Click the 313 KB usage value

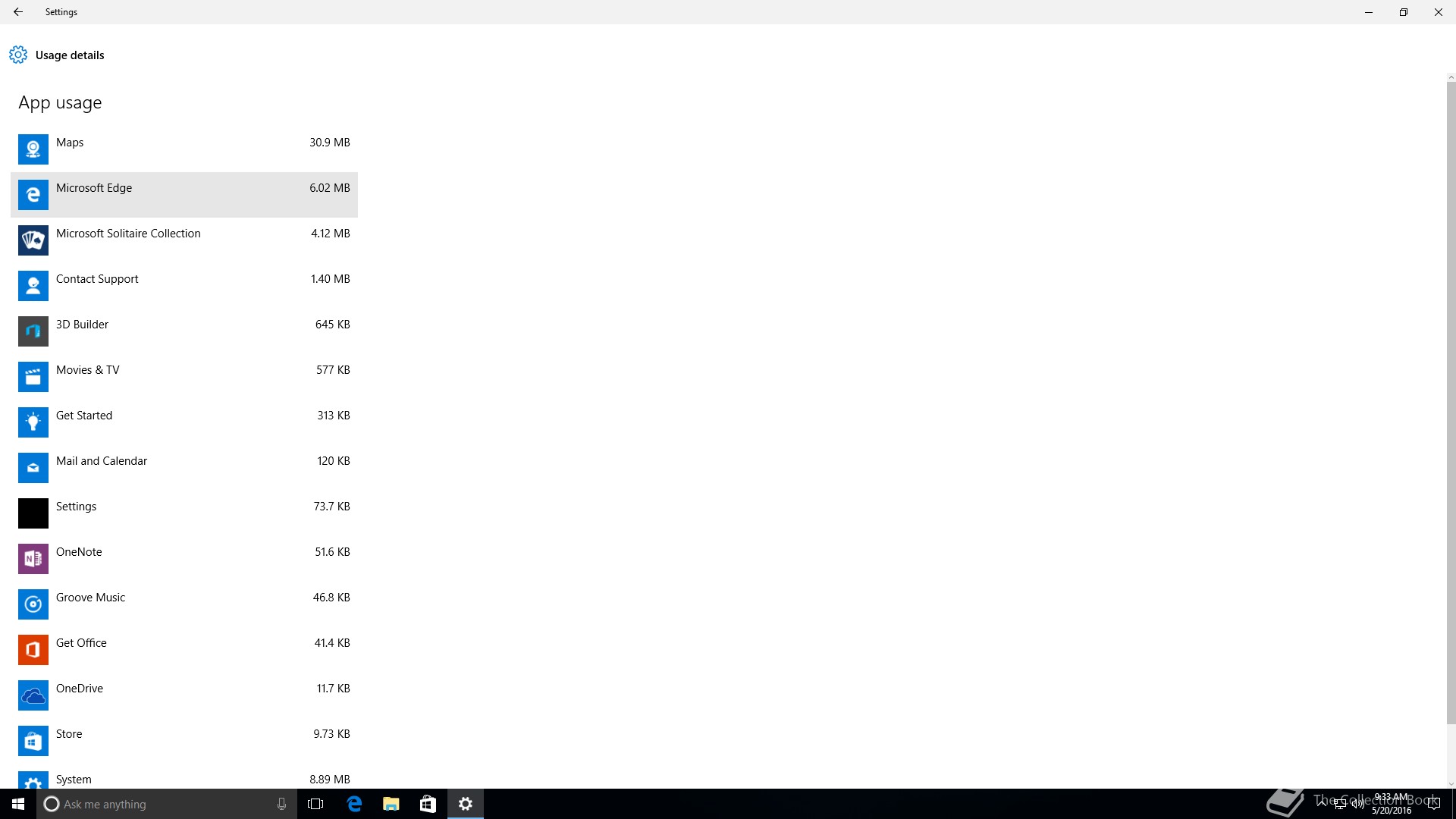pos(334,416)
